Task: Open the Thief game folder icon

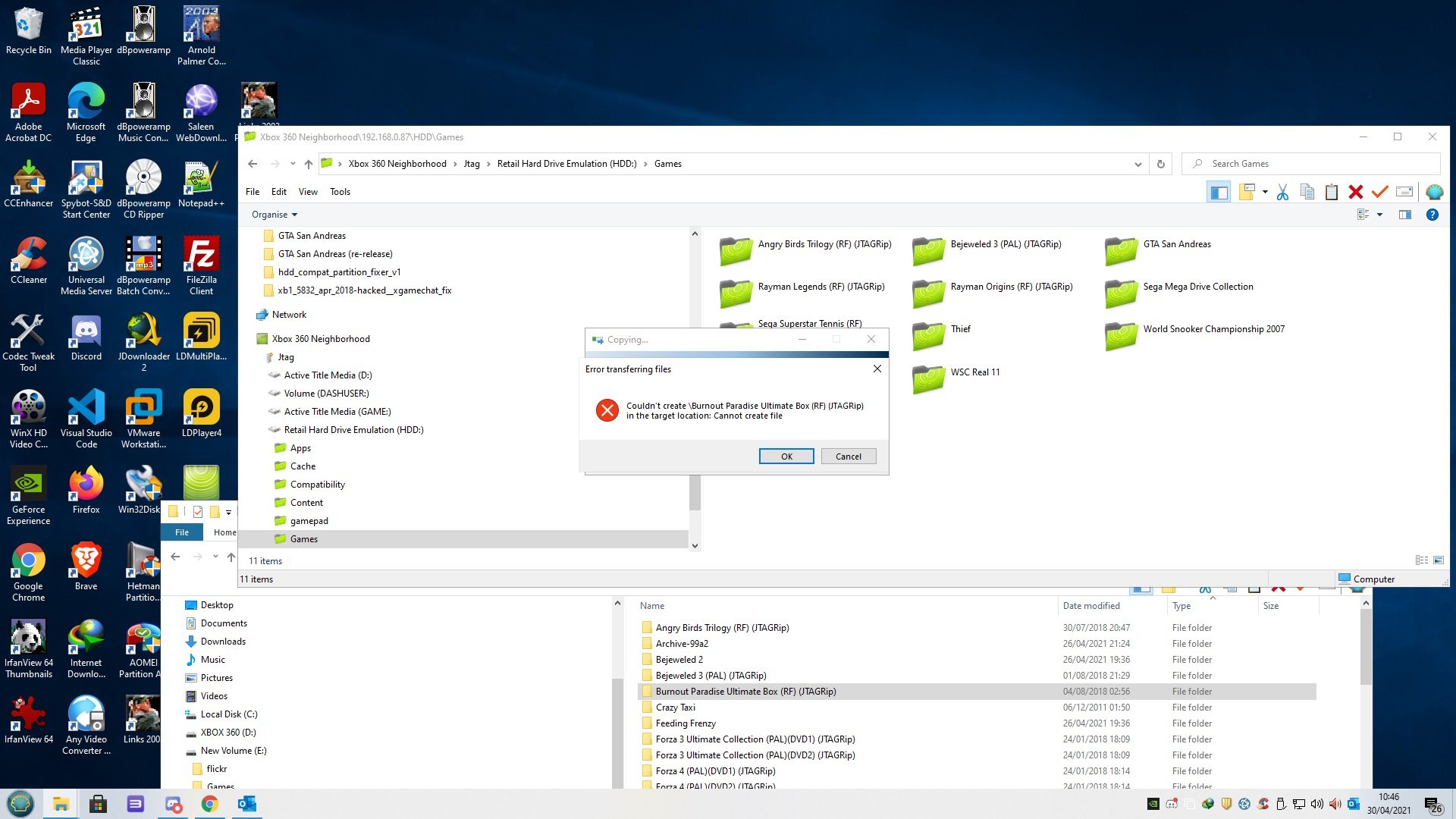Action: point(928,335)
